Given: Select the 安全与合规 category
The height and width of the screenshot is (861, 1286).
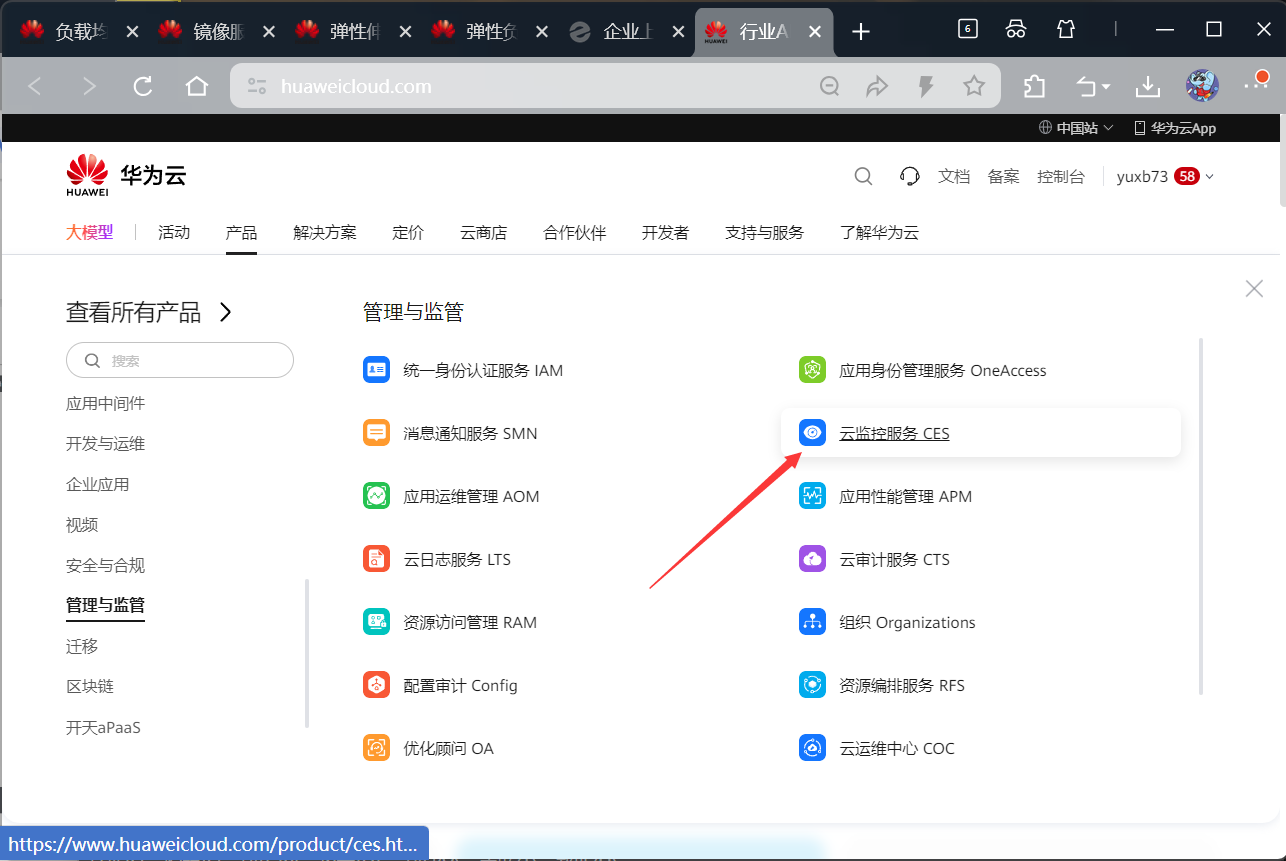Looking at the screenshot, I should point(105,565).
